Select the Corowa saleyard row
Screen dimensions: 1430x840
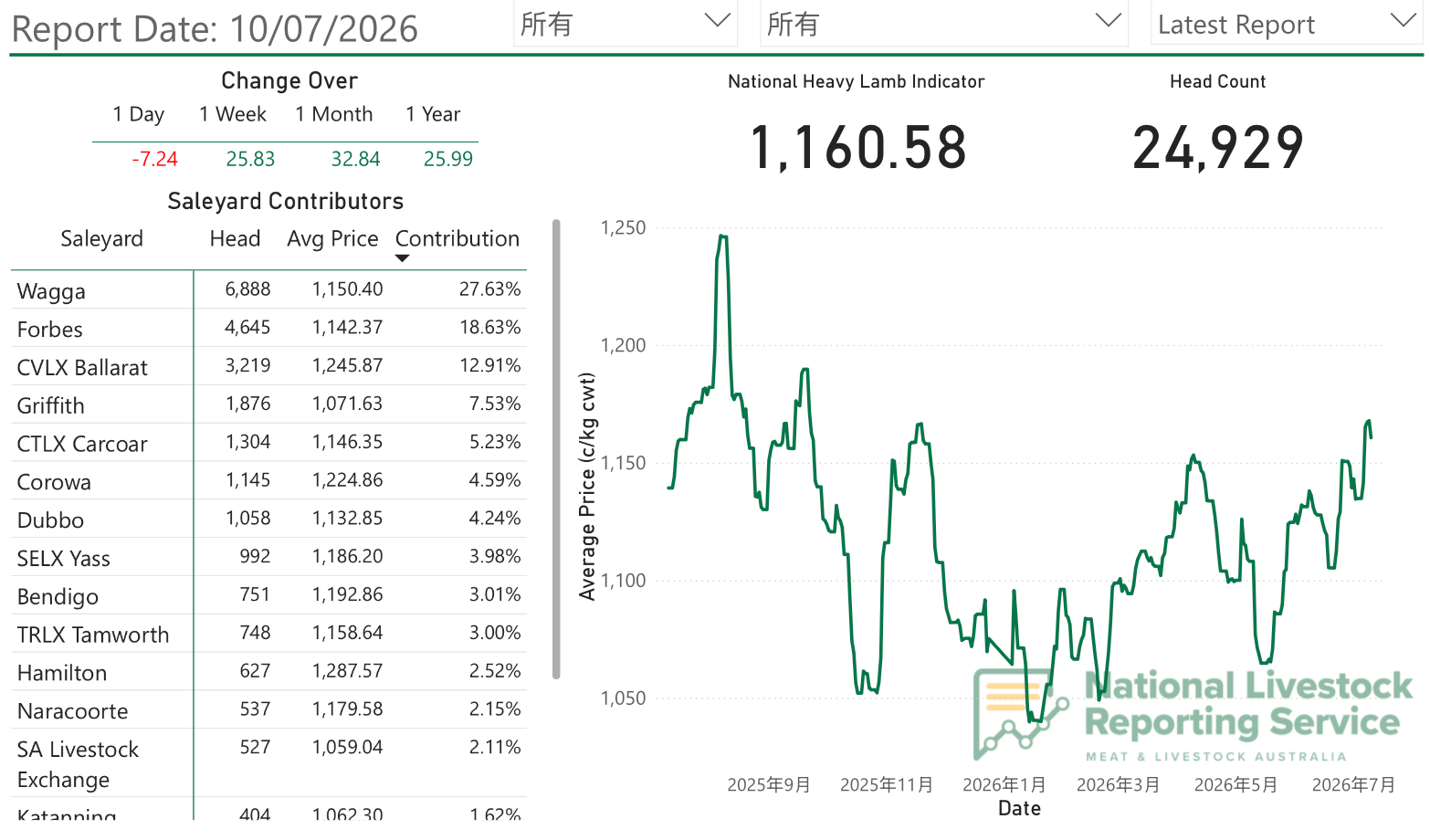(268, 481)
